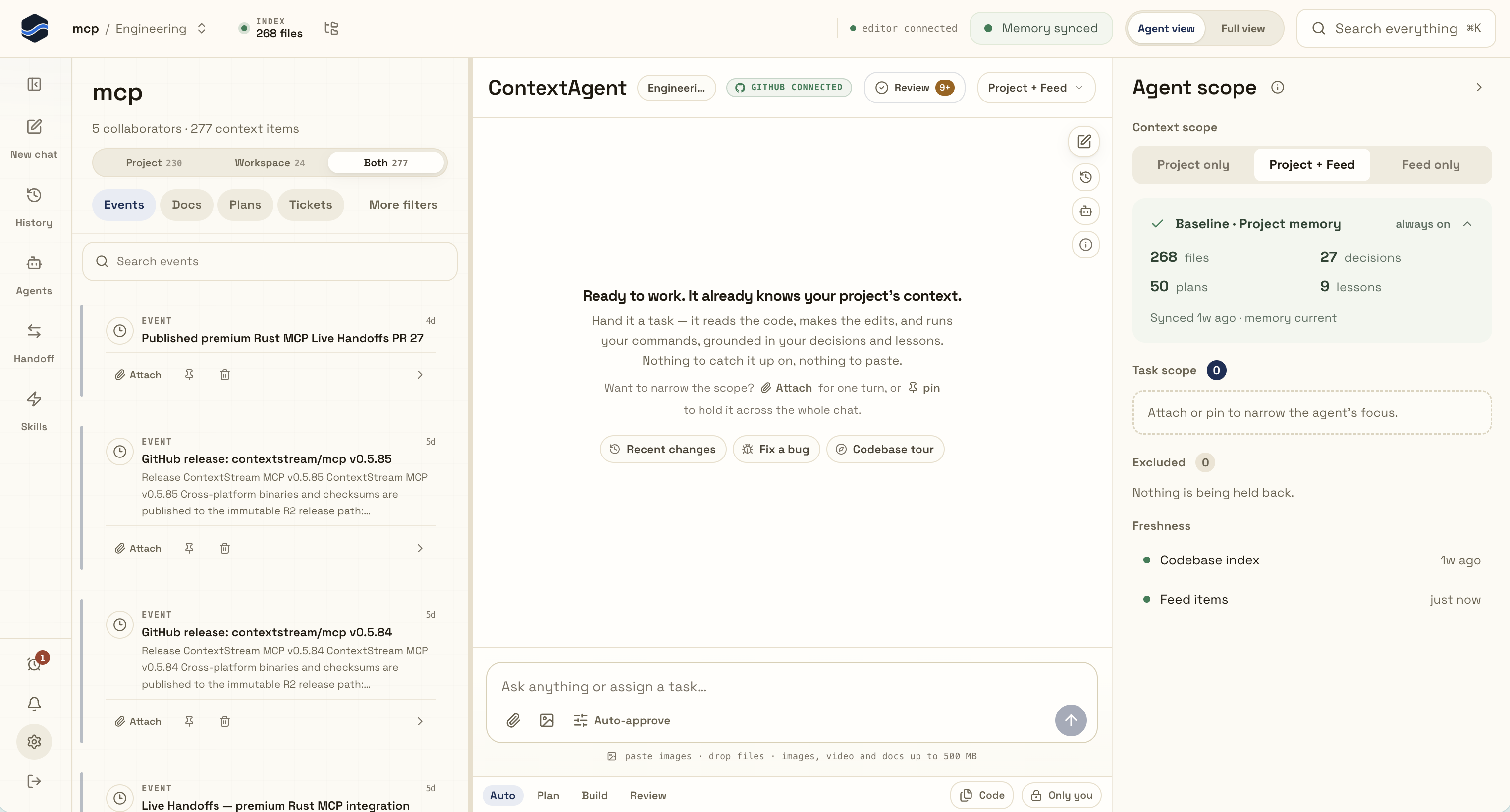Viewport: 1510px width, 812px height.
Task: Open the Agents sidebar section
Action: tap(34, 275)
